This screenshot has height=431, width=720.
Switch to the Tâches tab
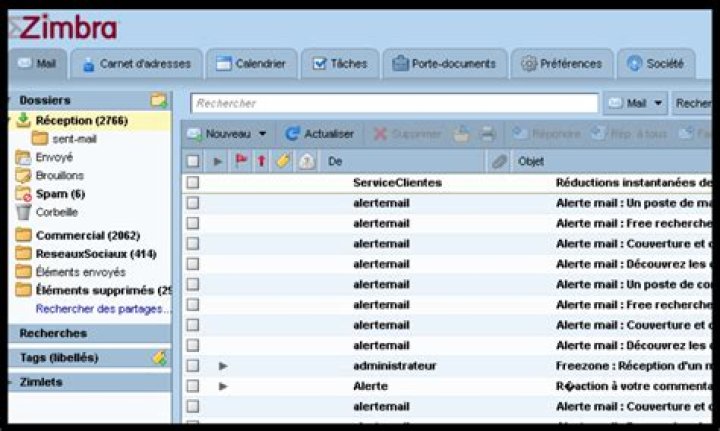pyautogui.click(x=340, y=64)
